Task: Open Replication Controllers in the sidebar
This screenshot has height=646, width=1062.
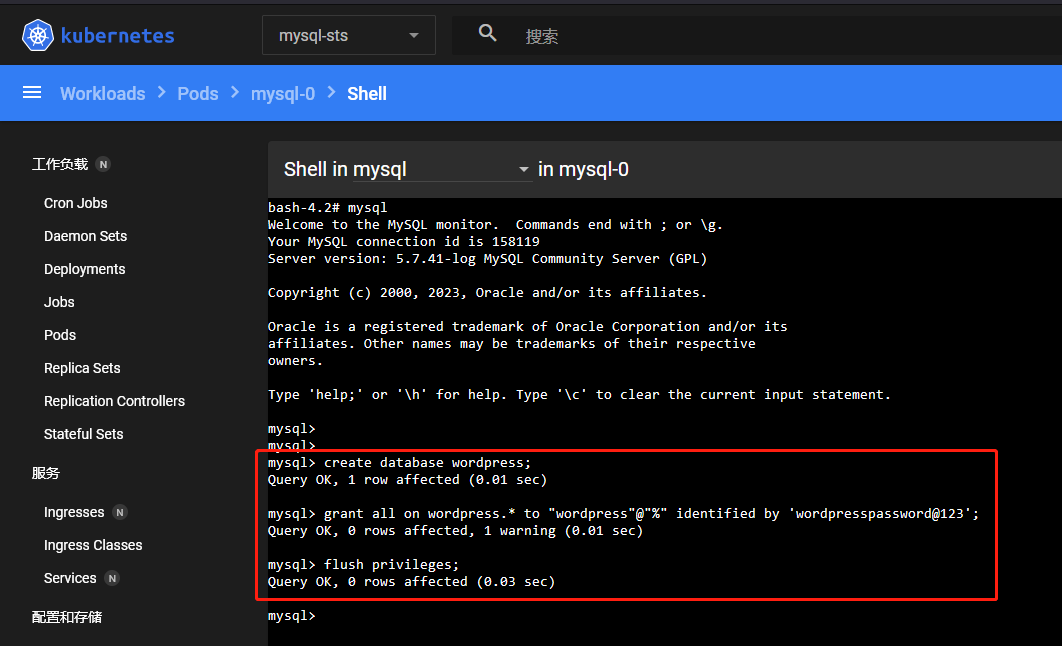Action: 114,402
